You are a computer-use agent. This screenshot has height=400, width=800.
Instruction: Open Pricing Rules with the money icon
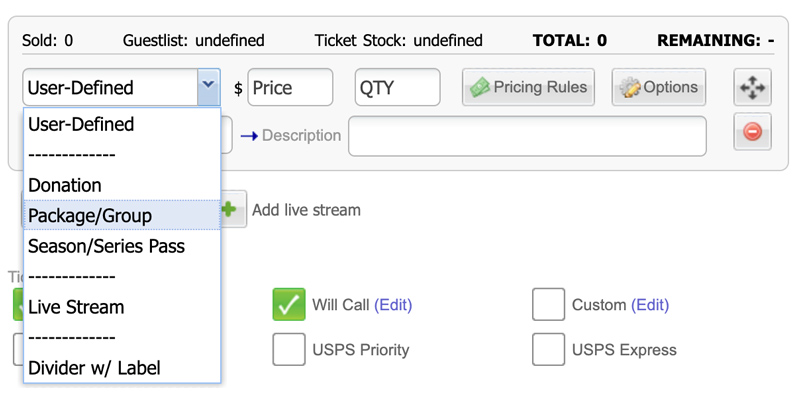(x=528, y=87)
